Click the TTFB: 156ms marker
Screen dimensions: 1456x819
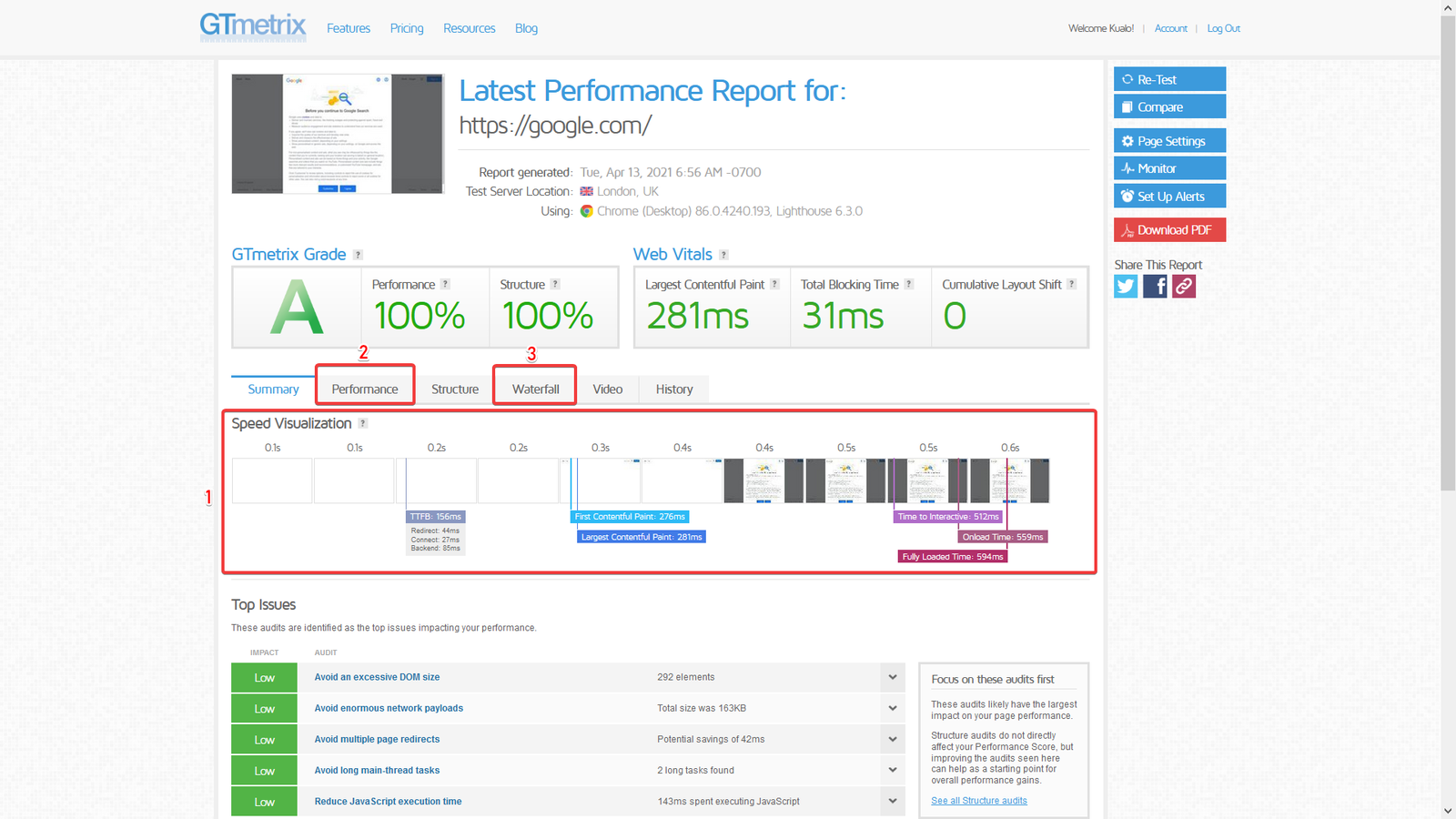tap(436, 517)
